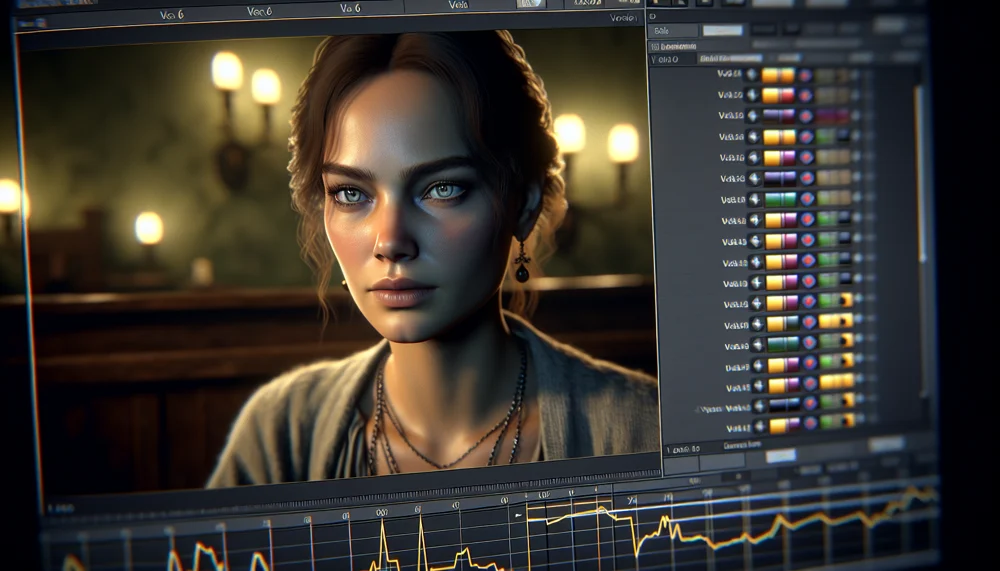Click the yellow-red color bar in the second row
This screenshot has width=1000, height=571.
pos(778,96)
